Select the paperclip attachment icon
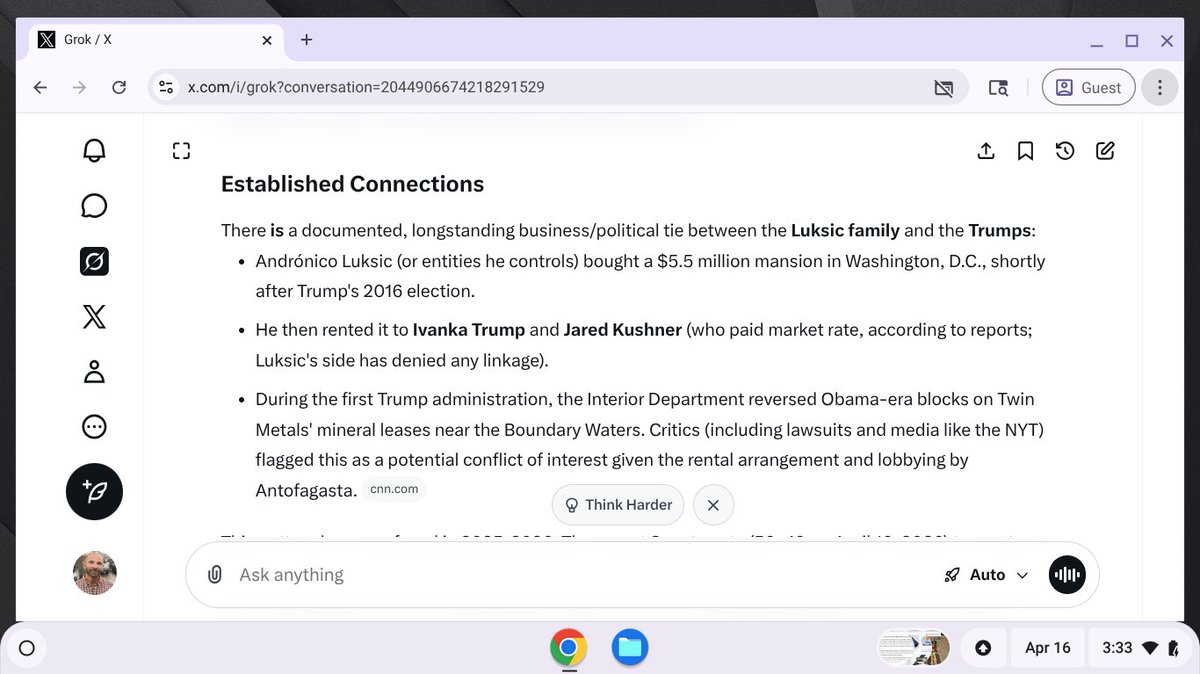 pyautogui.click(x=215, y=574)
